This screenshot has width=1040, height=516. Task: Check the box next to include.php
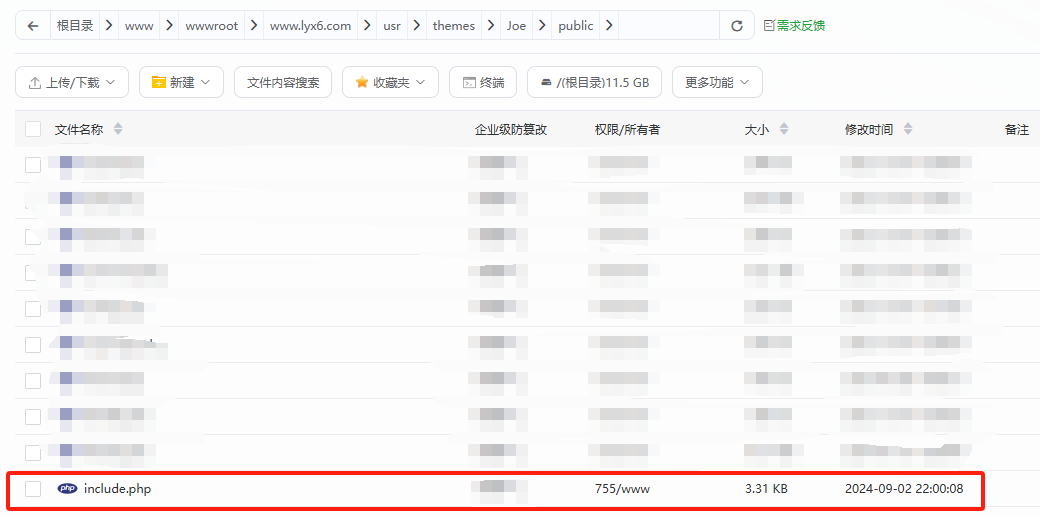tap(33, 489)
